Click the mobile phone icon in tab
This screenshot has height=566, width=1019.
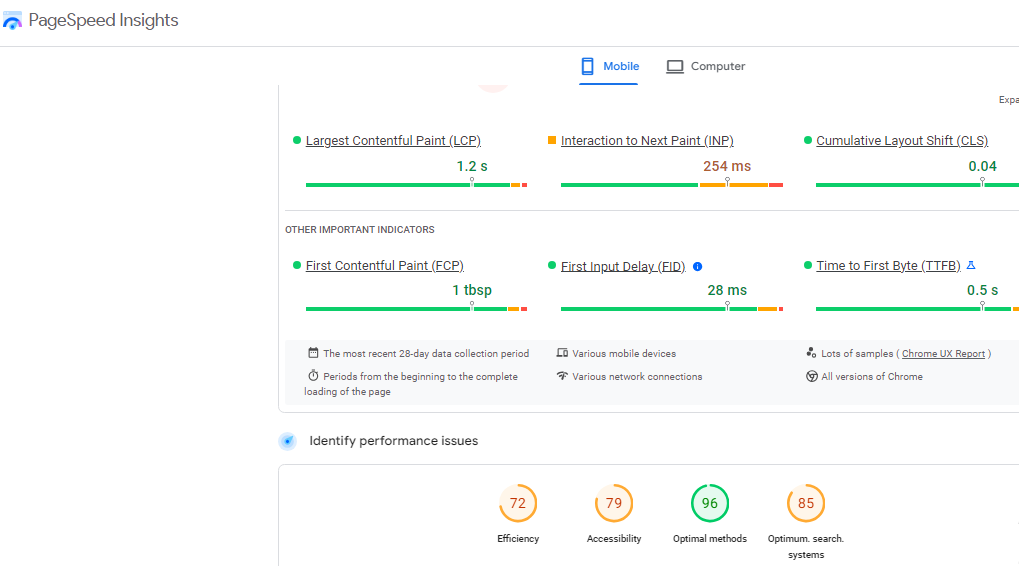pos(587,66)
